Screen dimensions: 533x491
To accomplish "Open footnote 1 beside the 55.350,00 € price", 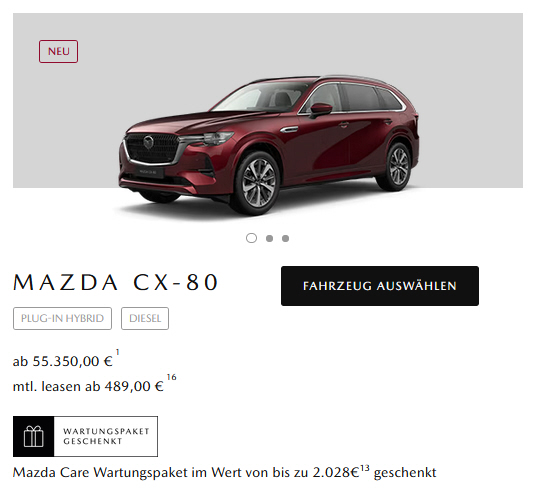I will pos(118,352).
